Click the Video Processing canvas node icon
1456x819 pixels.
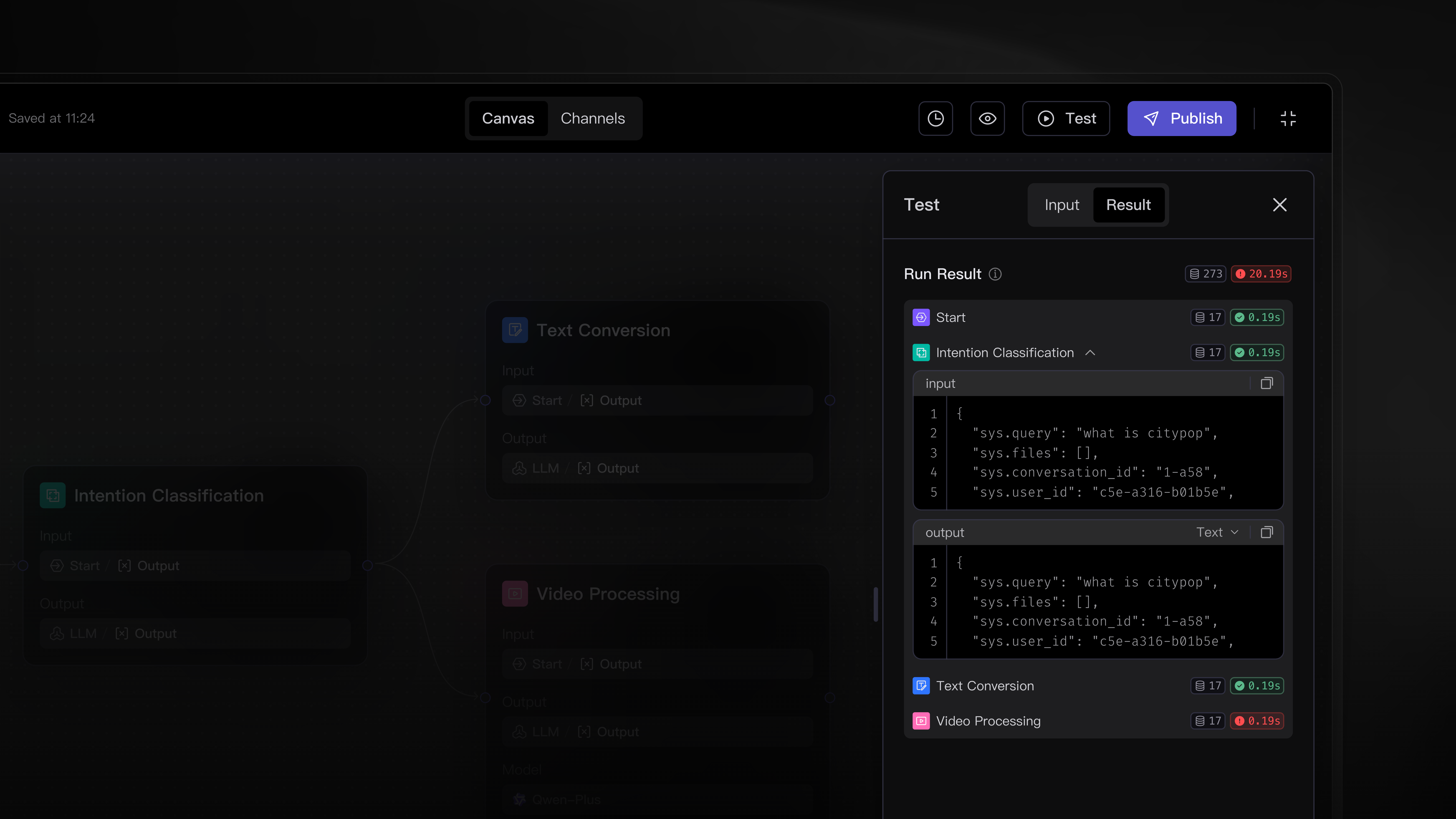[515, 594]
